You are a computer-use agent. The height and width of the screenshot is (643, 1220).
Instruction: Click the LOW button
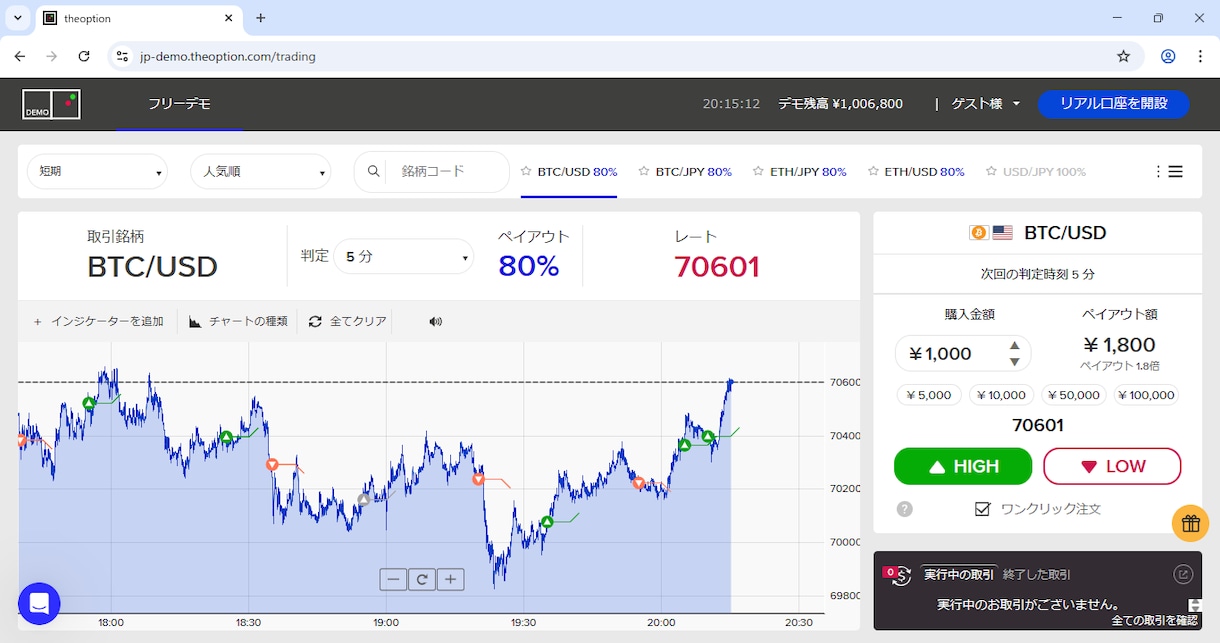click(1112, 466)
